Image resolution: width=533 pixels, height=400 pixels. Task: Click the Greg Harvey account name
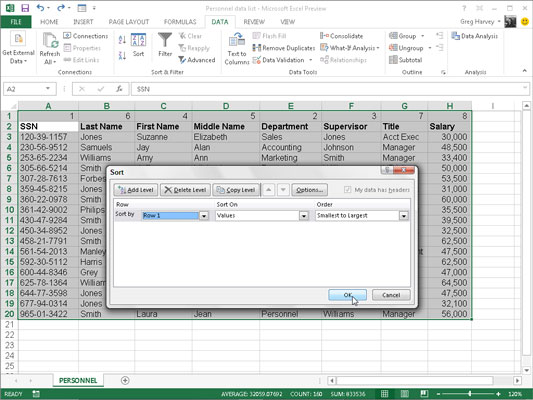click(x=477, y=21)
